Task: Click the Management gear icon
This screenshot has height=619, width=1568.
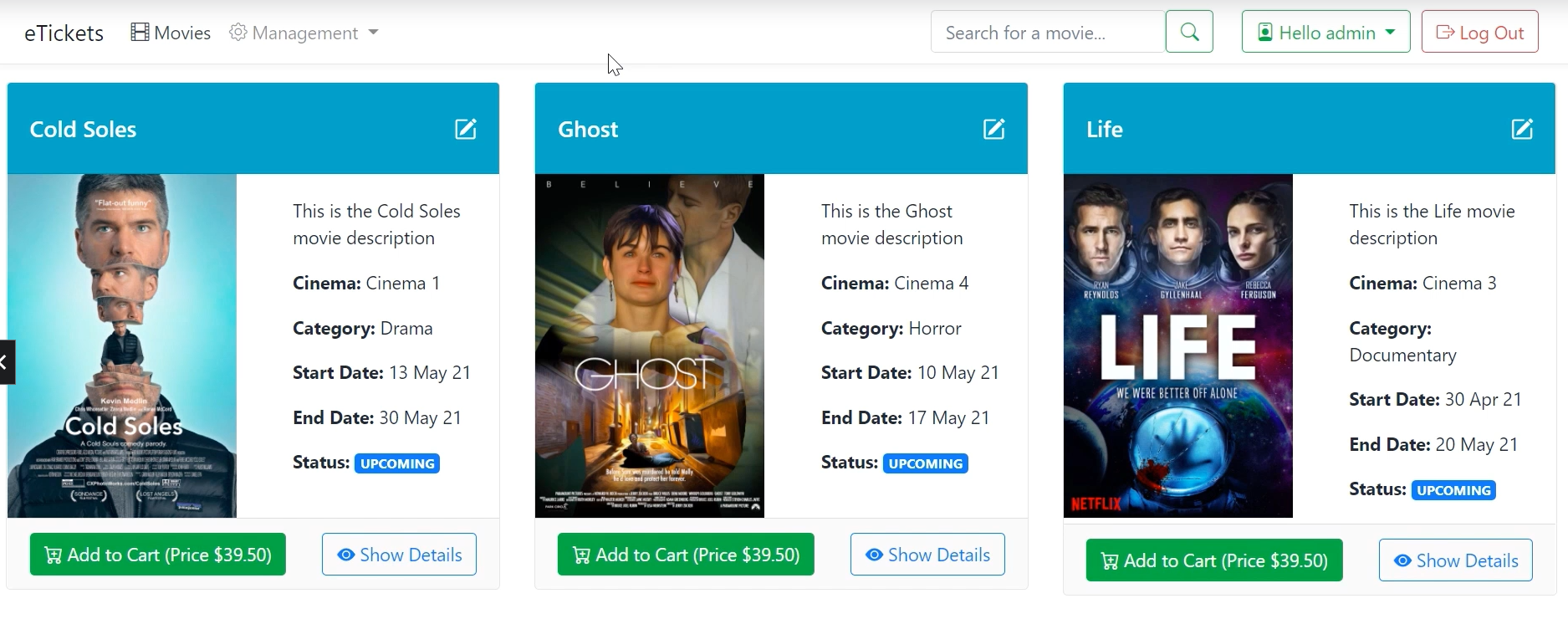Action: click(x=237, y=32)
